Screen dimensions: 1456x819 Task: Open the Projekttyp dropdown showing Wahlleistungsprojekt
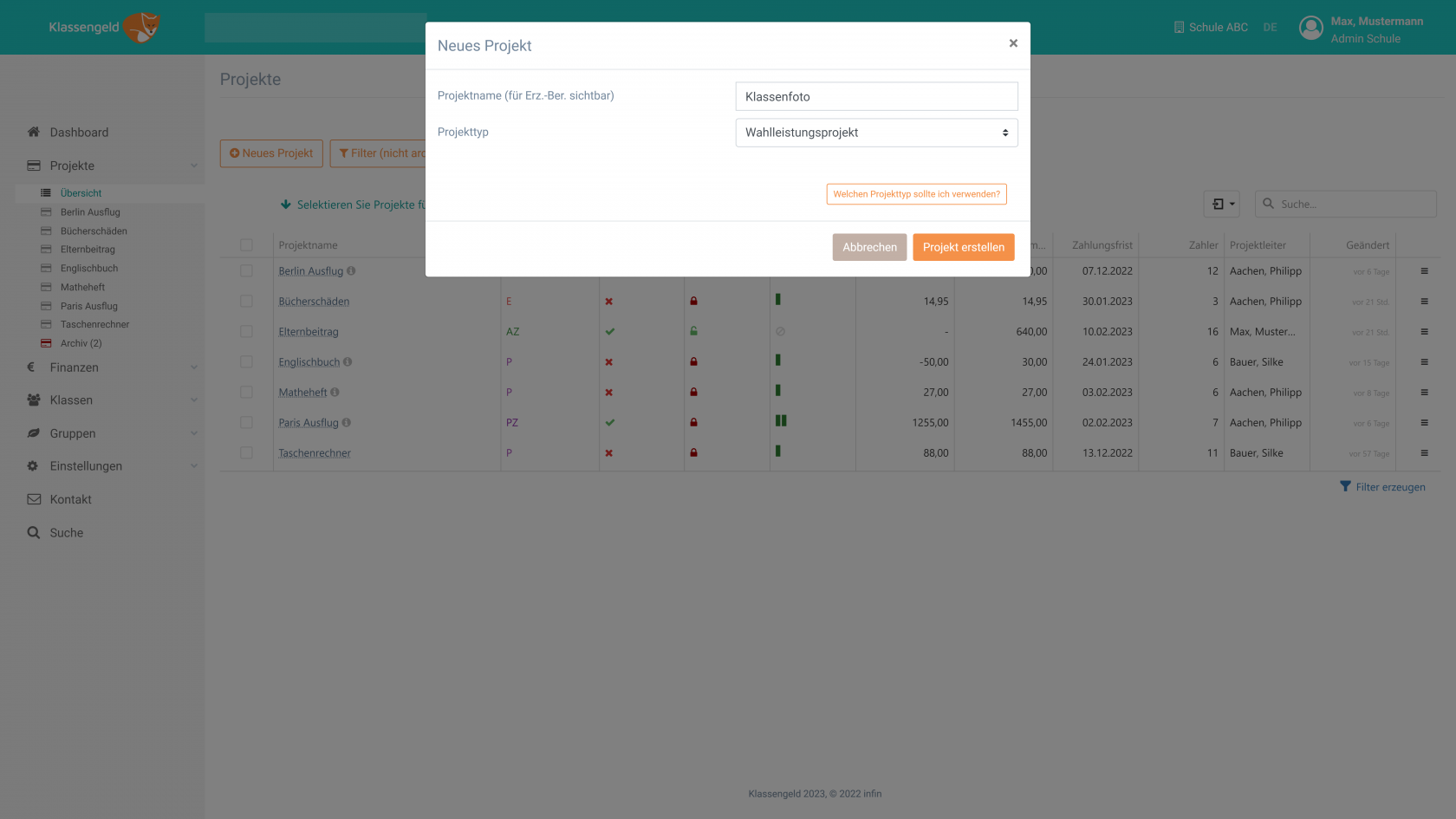coord(876,133)
